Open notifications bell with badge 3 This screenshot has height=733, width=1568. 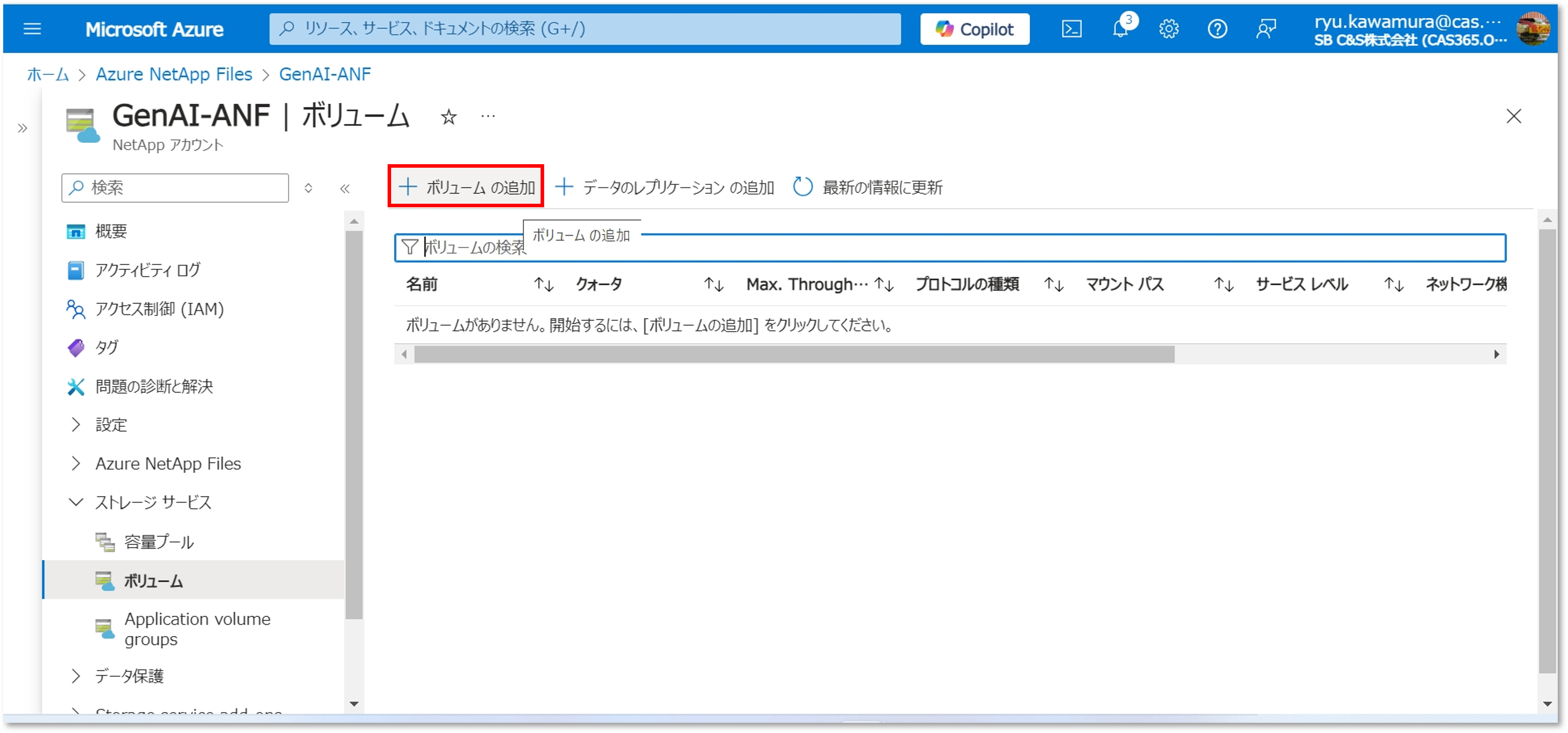pos(1121,28)
